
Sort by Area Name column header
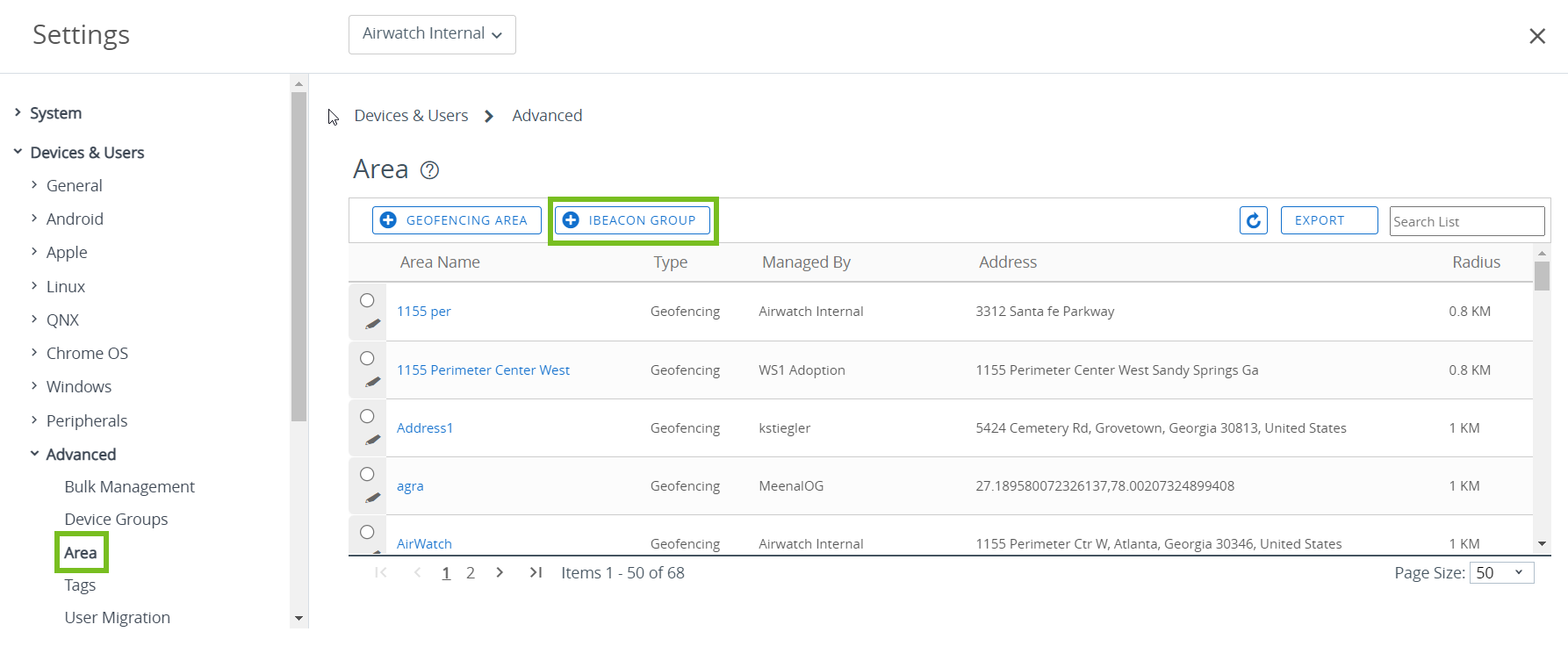(x=440, y=262)
